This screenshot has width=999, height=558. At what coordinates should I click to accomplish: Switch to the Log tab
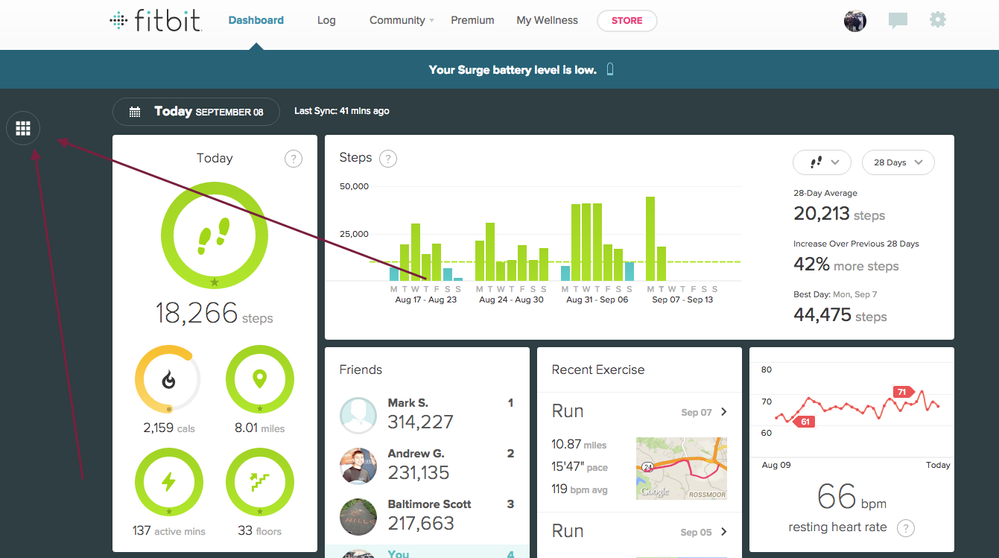(x=326, y=20)
